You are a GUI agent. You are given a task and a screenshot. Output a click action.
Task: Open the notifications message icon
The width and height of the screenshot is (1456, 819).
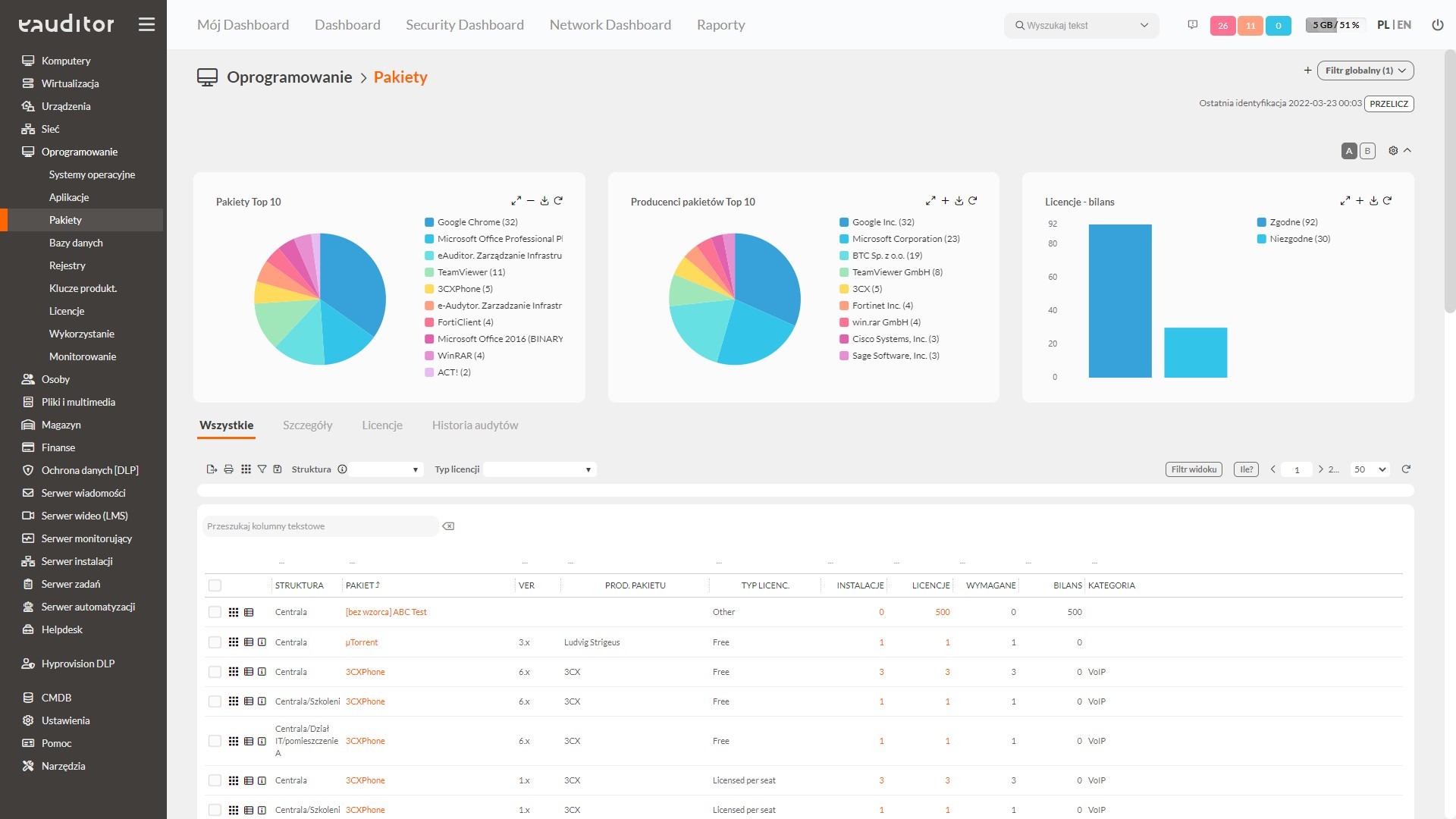pyautogui.click(x=1192, y=25)
